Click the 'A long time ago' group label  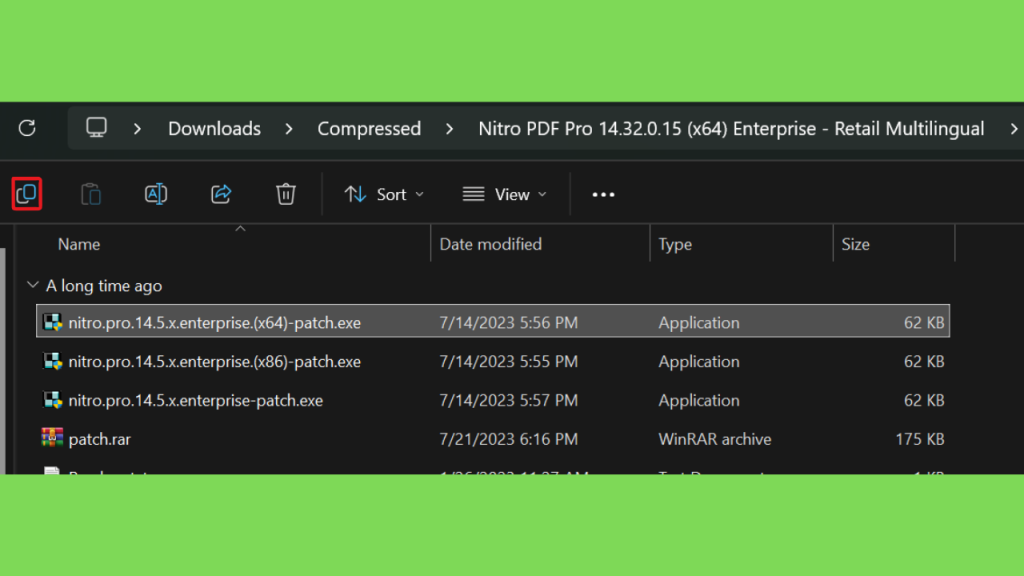[104, 286]
